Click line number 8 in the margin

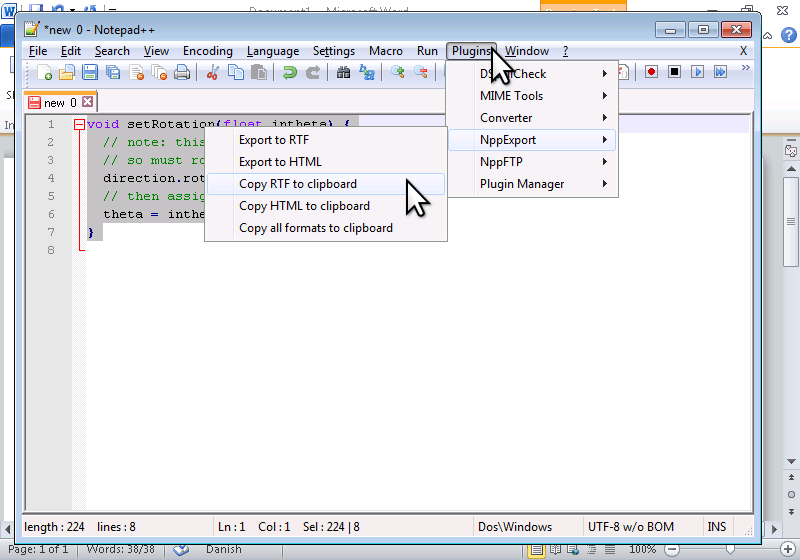(x=51, y=250)
